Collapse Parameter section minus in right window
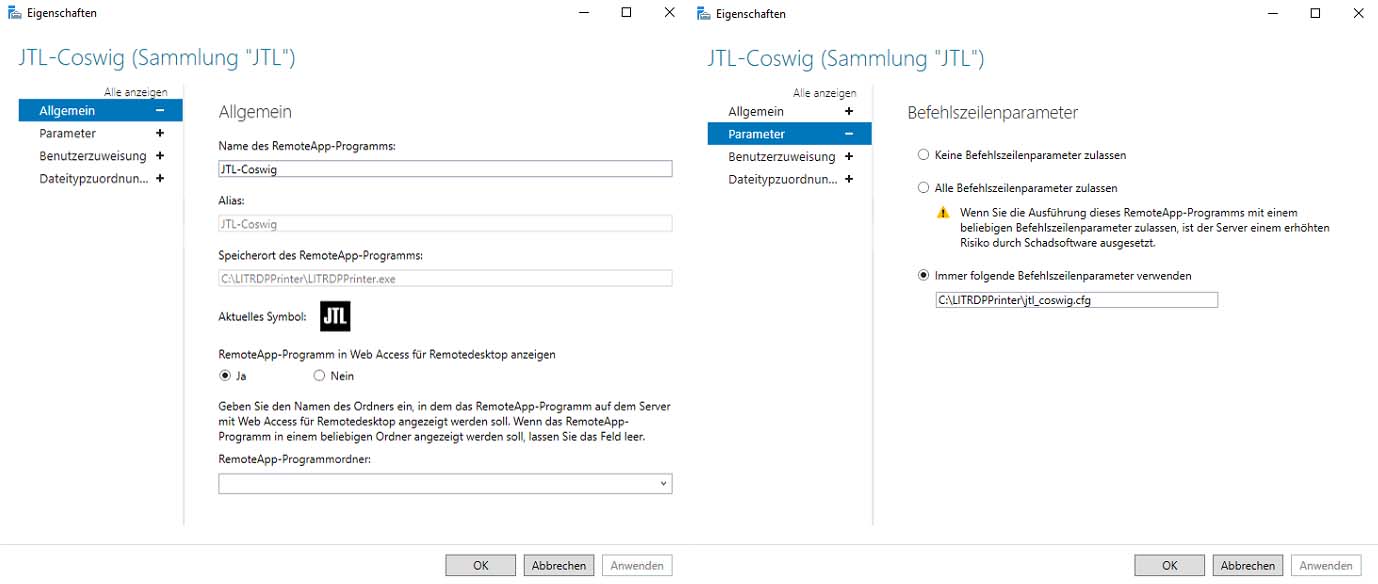 point(849,134)
